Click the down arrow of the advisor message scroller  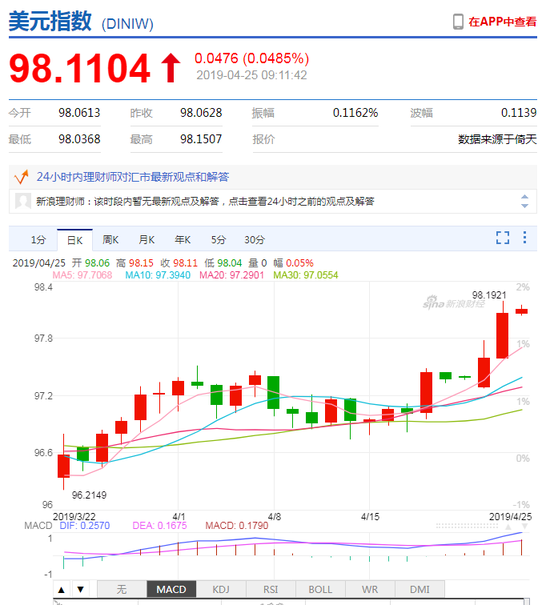525,206
